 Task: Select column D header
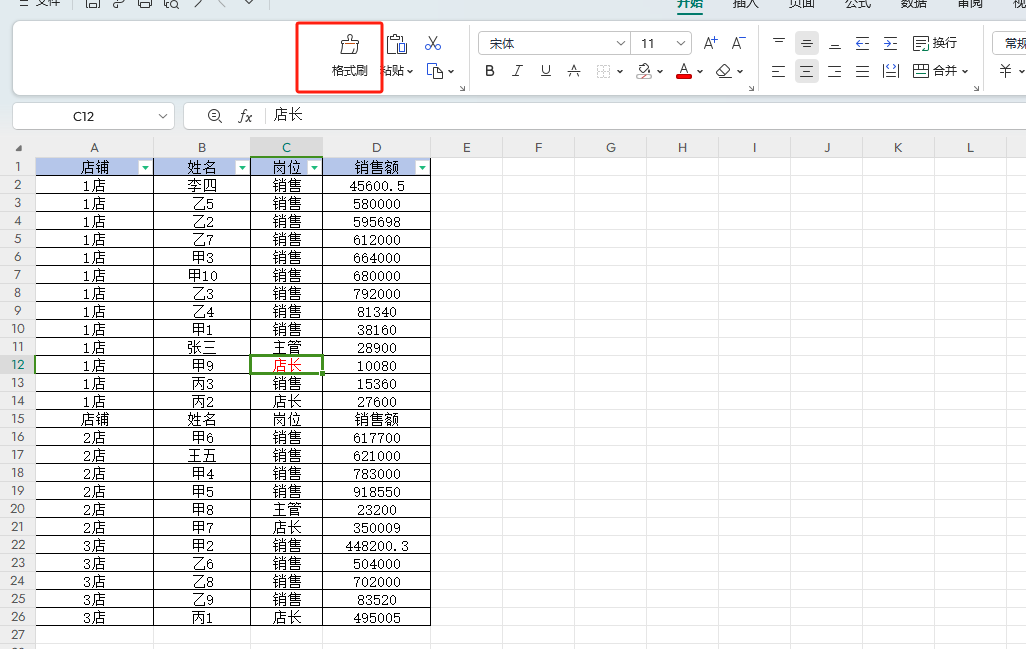coord(376,148)
